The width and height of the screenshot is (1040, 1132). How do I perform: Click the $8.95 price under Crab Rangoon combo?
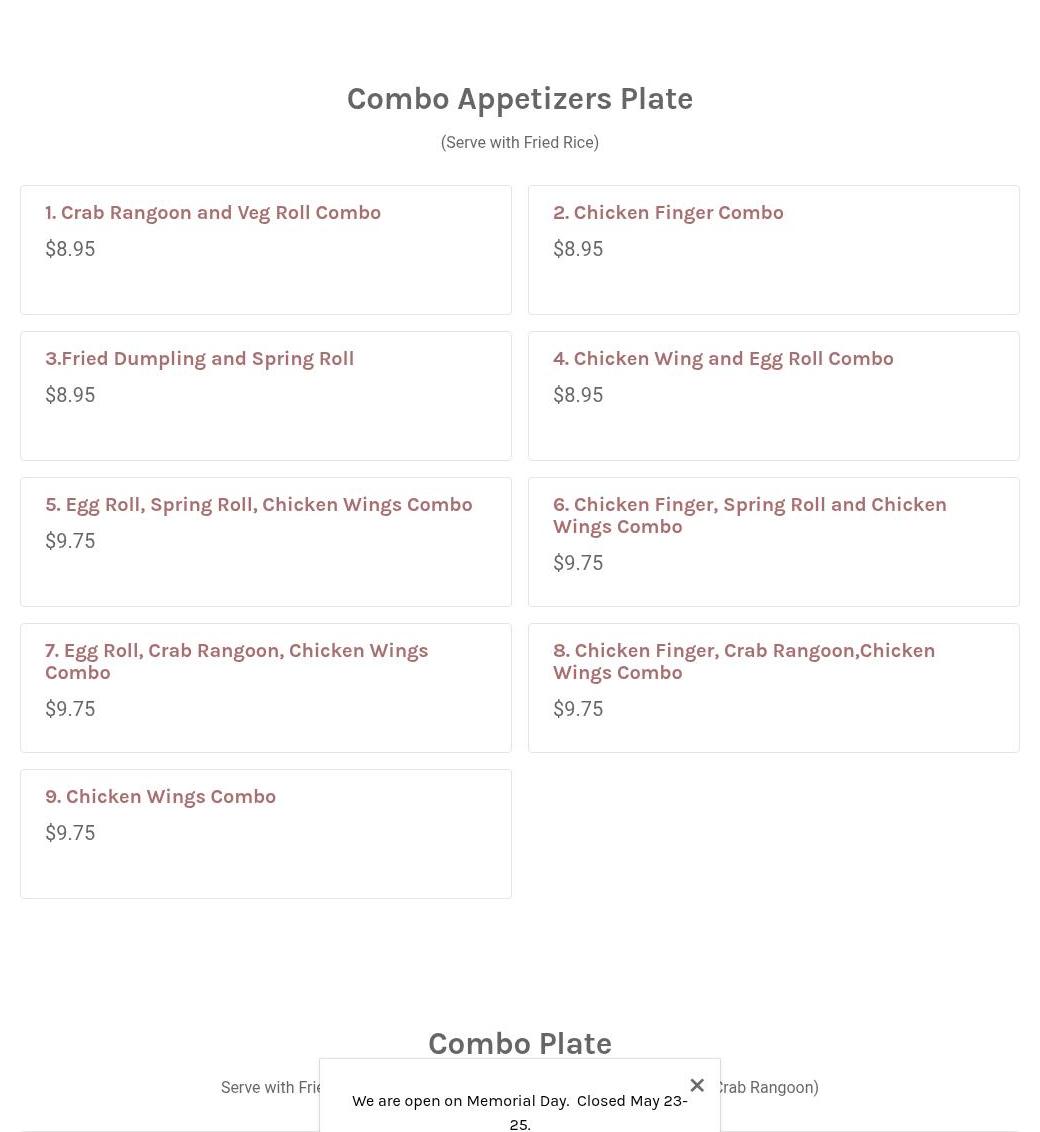pos(70,249)
